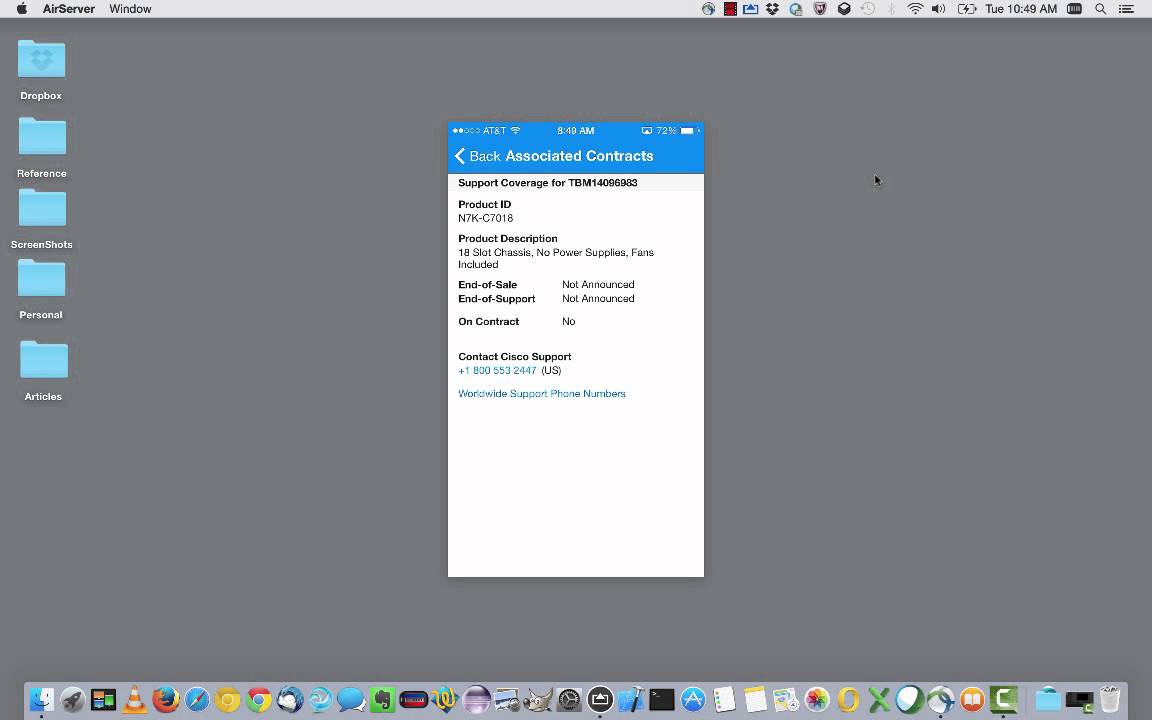Launch Xcode hammer icon in the dock
The width and height of the screenshot is (1152, 720).
point(631,699)
